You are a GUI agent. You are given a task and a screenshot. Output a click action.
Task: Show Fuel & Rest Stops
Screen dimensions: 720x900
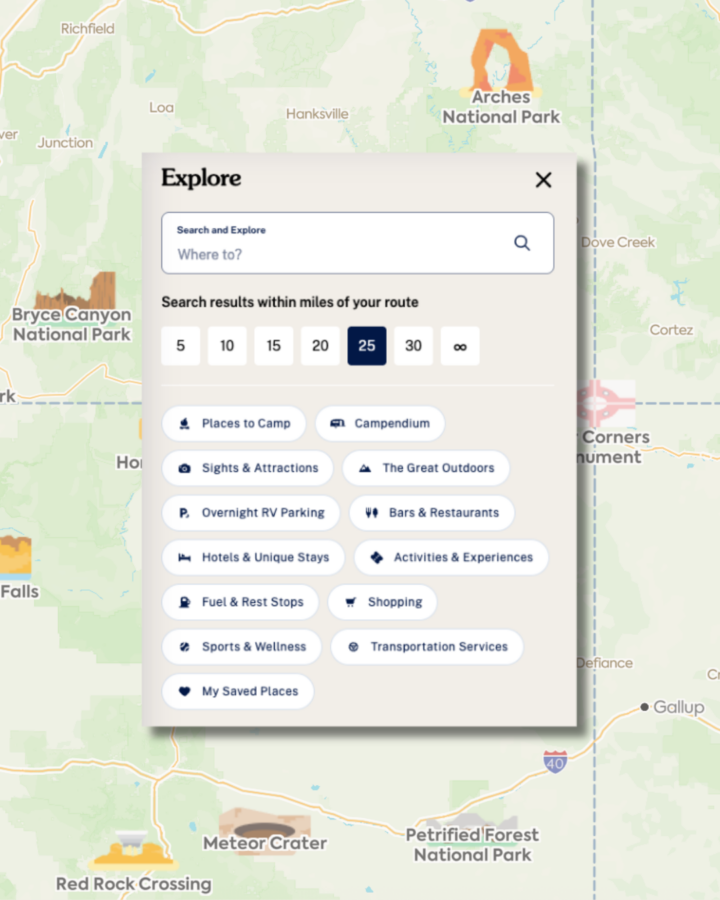[x=240, y=602]
